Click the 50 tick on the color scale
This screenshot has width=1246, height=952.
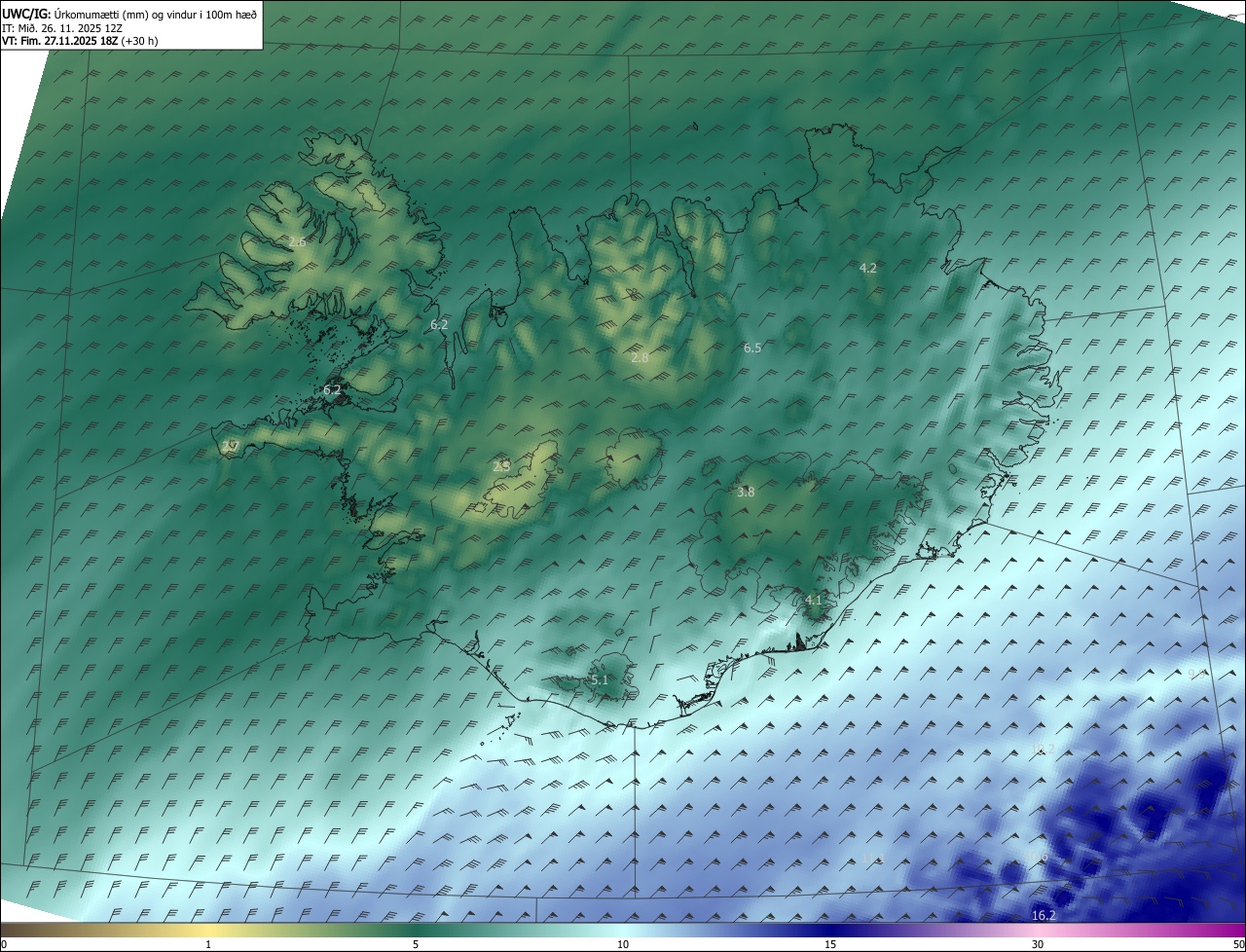[x=1238, y=944]
